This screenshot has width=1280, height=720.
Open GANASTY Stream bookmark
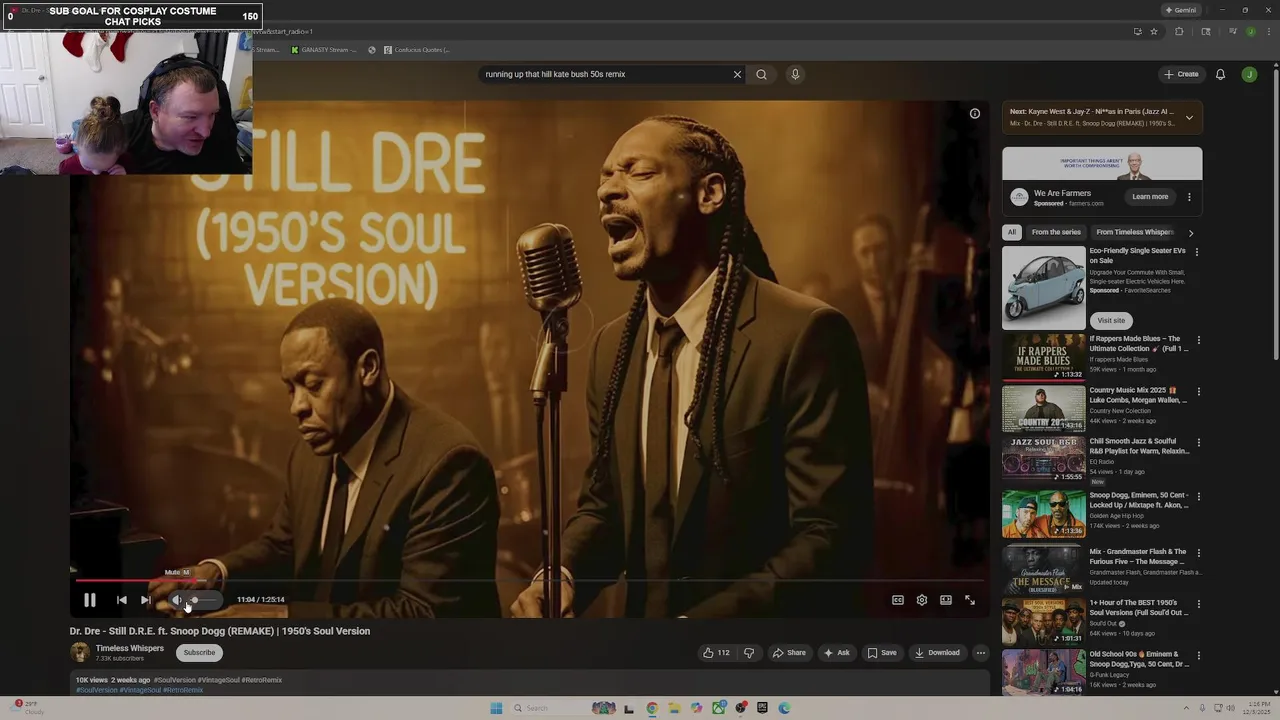point(324,50)
